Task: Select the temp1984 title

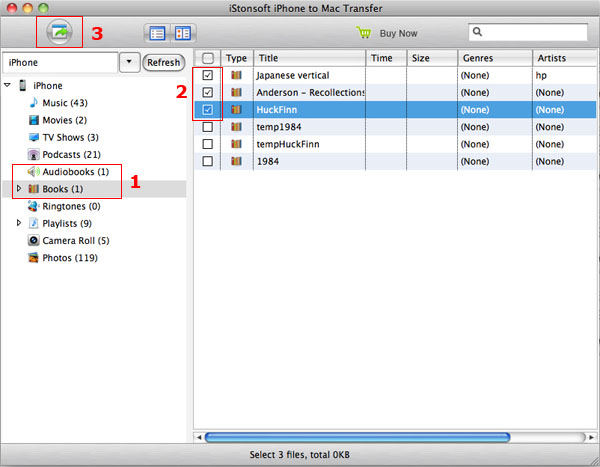Action: click(x=279, y=127)
